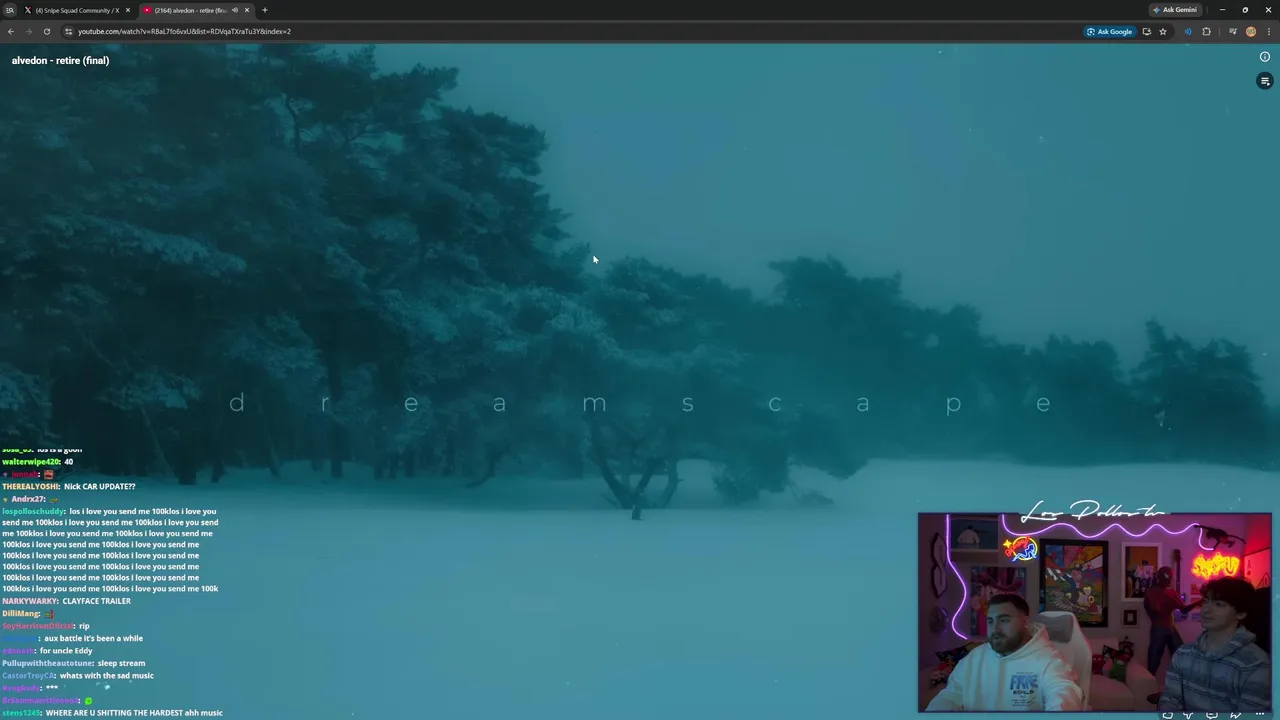Go back with the browser back arrow
The height and width of the screenshot is (720, 1280).
11,31
